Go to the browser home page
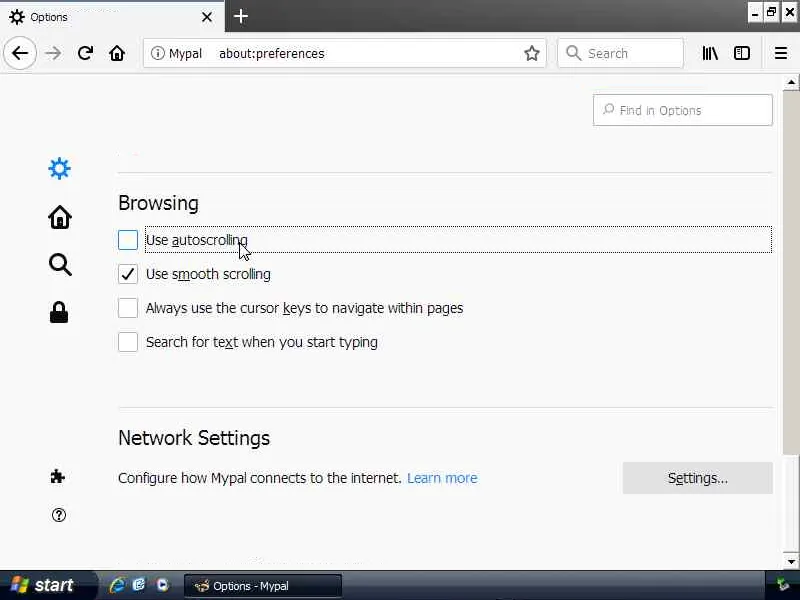800x600 pixels. (117, 53)
